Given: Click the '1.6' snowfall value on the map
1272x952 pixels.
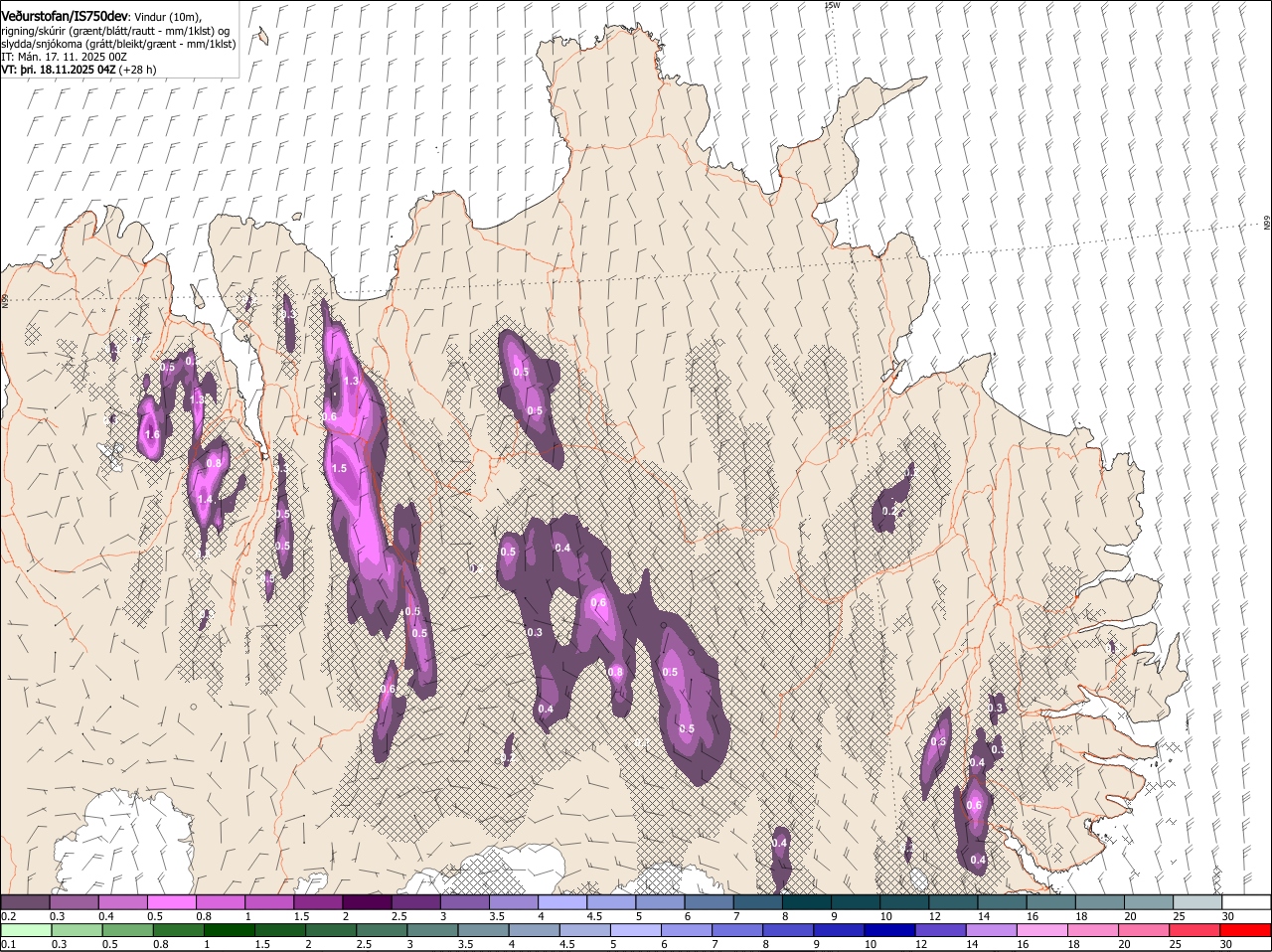Looking at the screenshot, I should click(152, 434).
